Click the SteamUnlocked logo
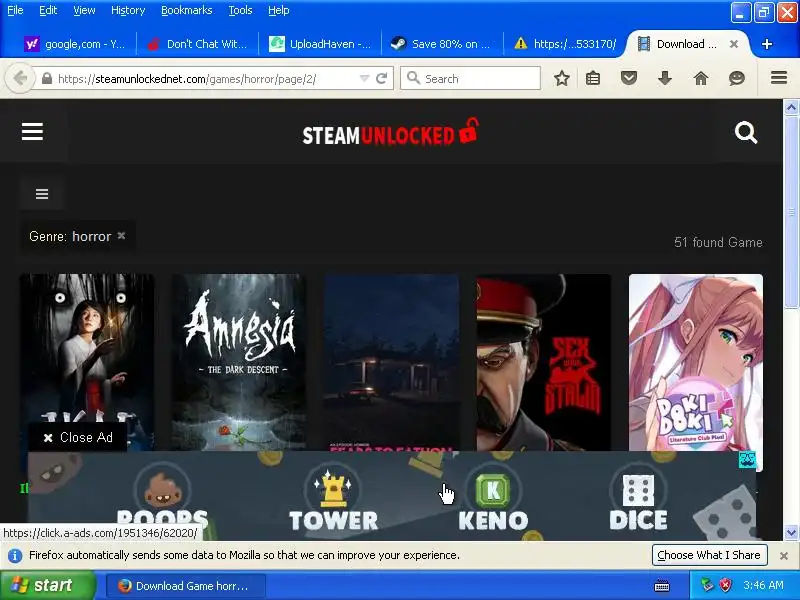 pyautogui.click(x=390, y=134)
